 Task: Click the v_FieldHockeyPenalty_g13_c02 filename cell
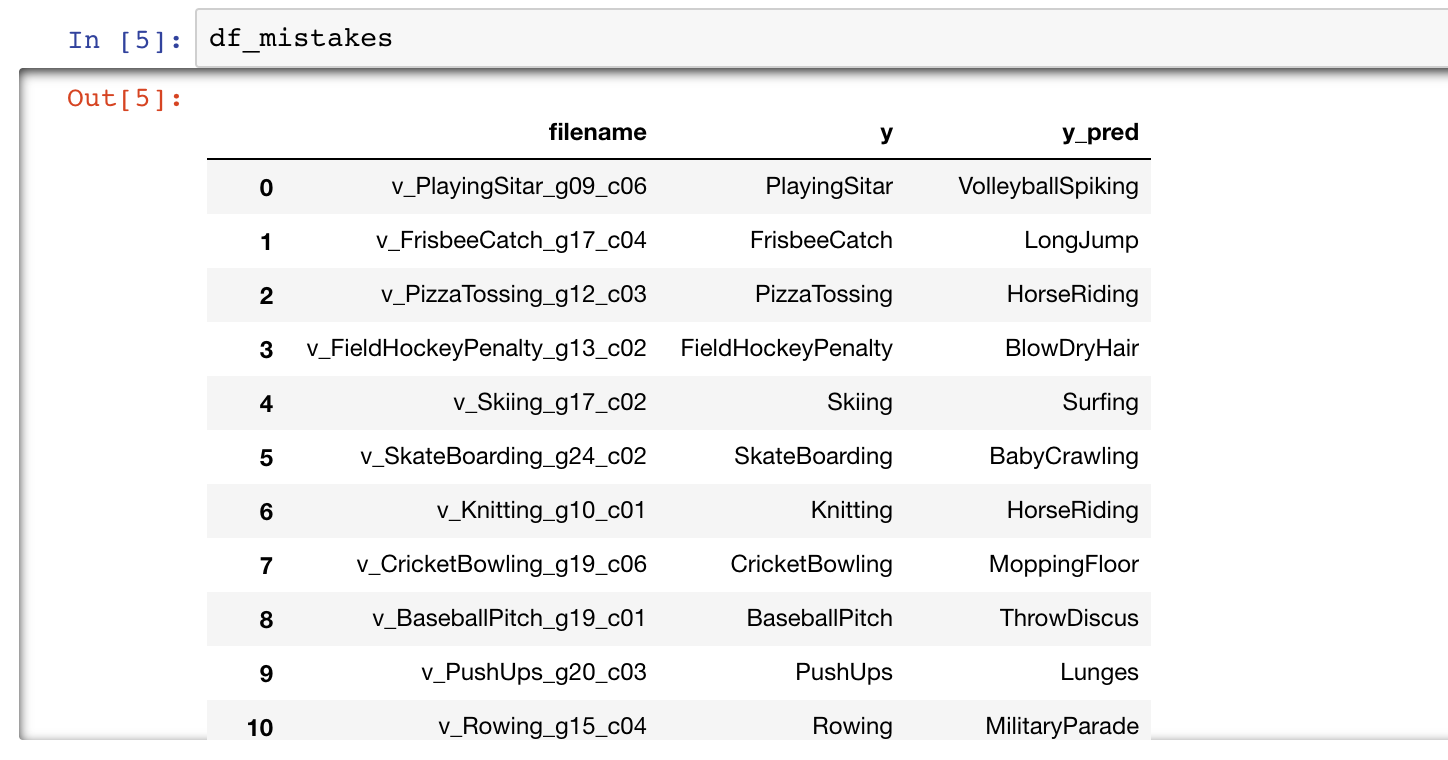click(476, 348)
